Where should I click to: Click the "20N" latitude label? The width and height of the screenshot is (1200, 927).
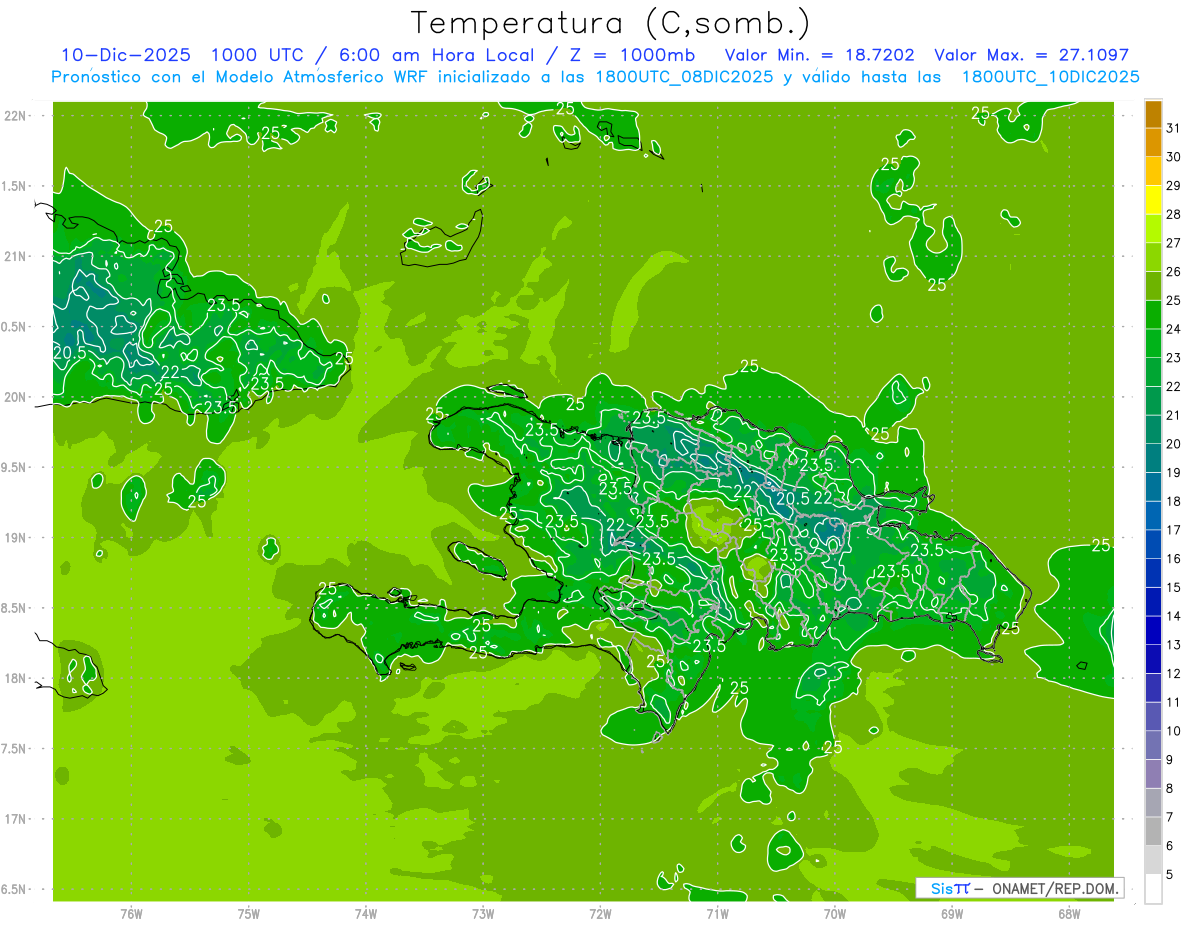click(17, 397)
